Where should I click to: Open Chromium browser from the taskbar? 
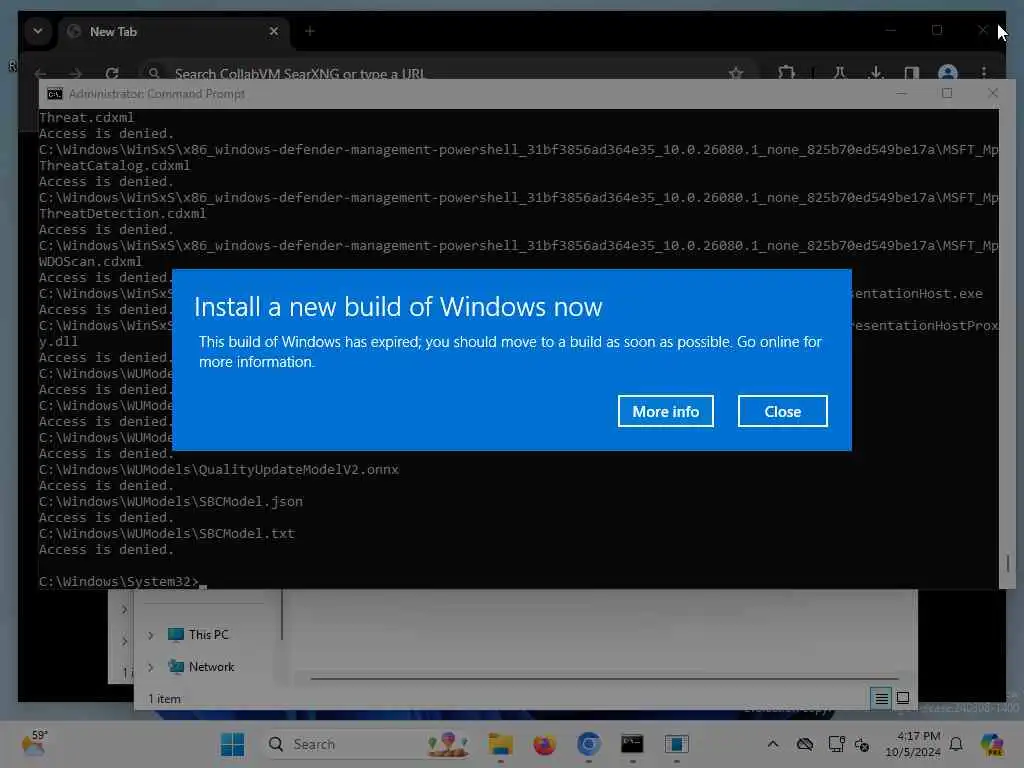(x=588, y=744)
